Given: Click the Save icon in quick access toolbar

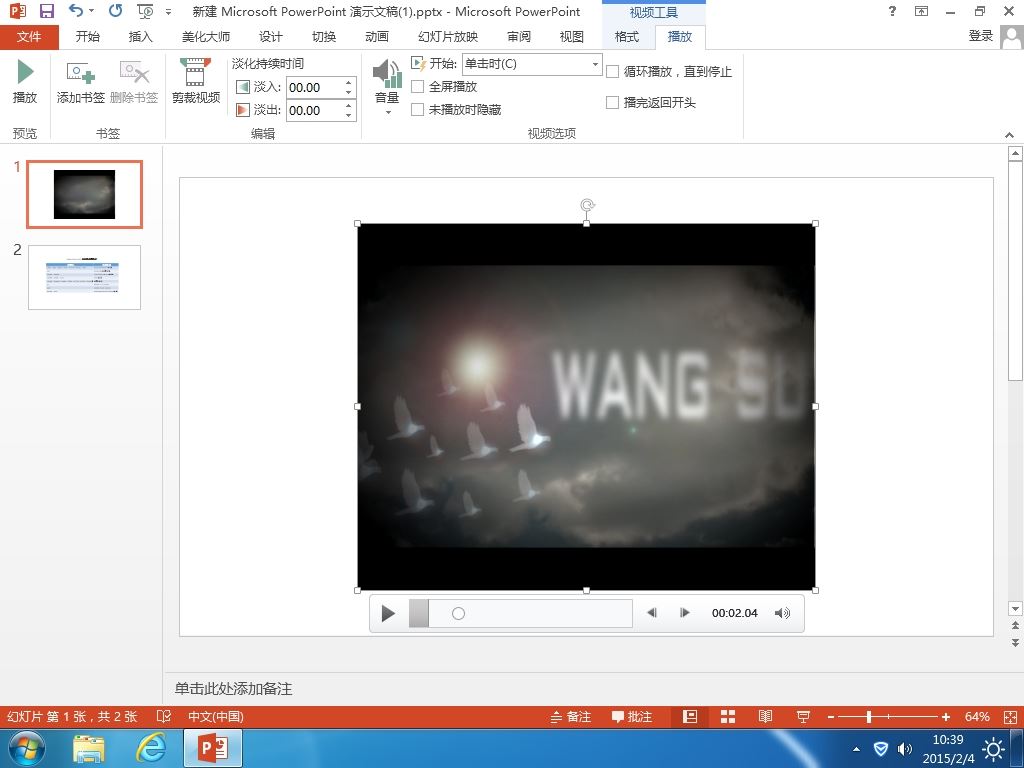Looking at the screenshot, I should click(x=46, y=11).
